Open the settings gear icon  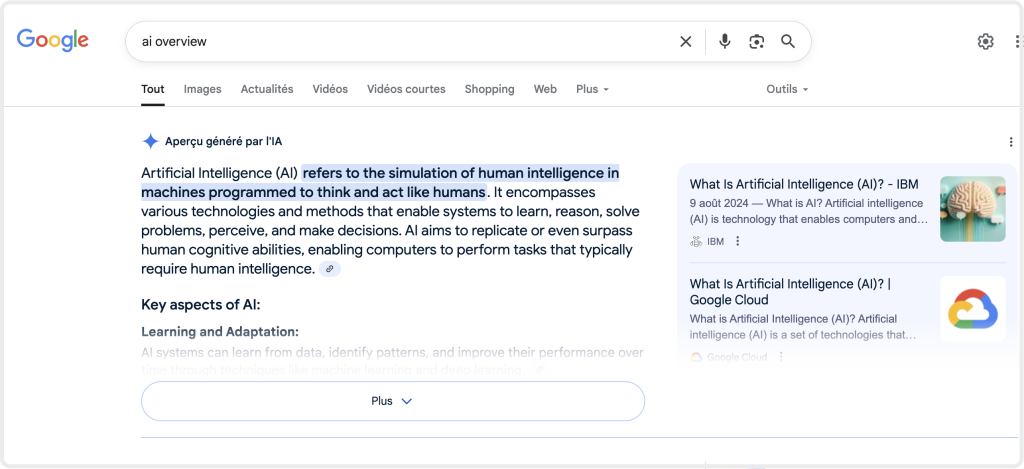[985, 41]
